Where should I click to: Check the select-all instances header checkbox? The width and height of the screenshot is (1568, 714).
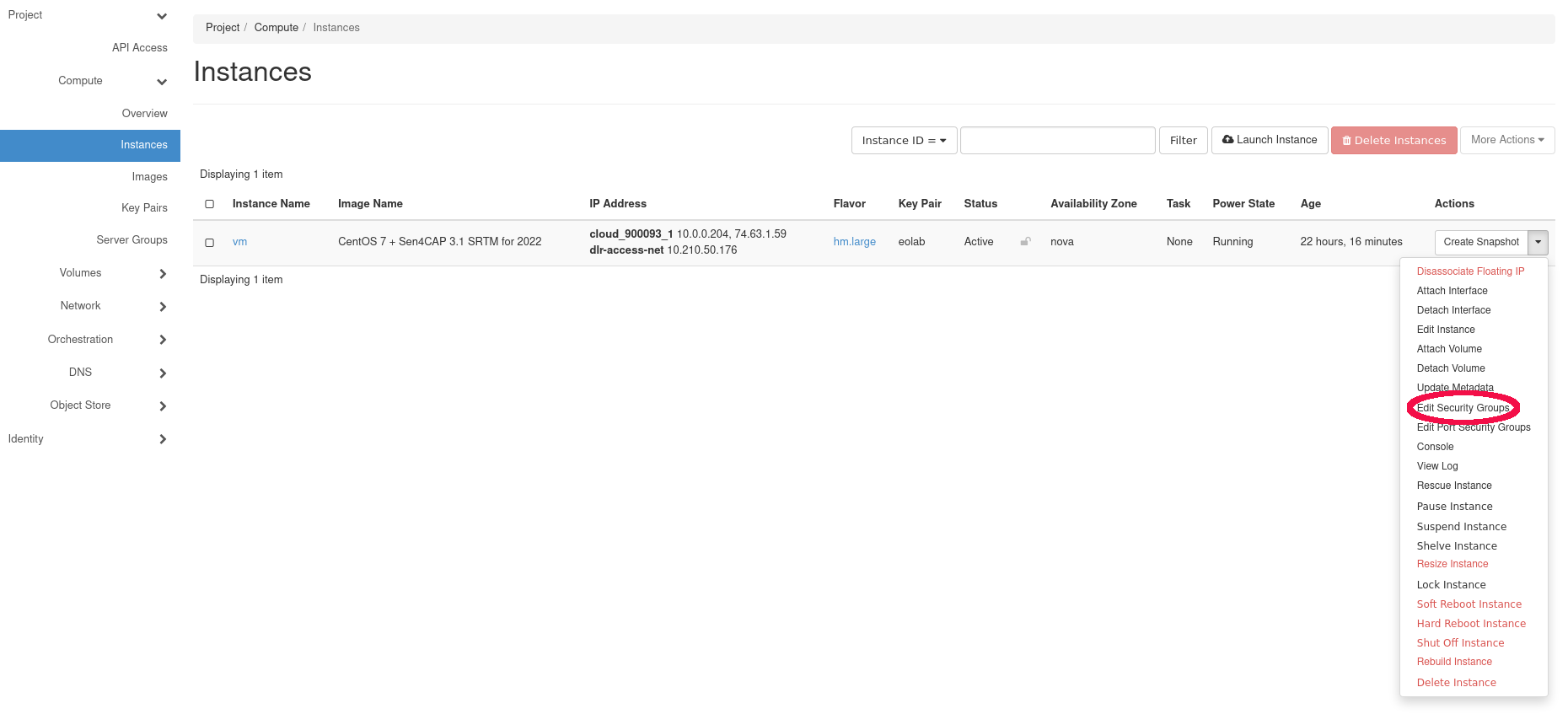tap(210, 204)
